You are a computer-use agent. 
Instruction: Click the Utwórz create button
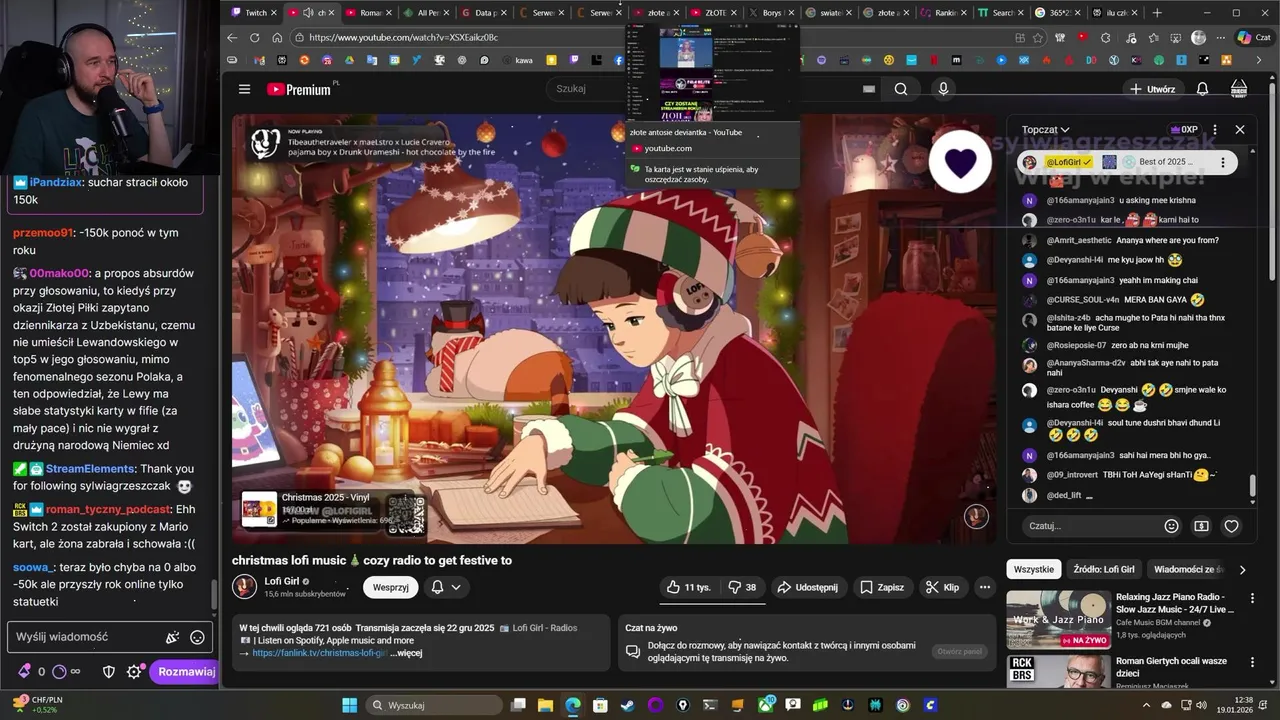click(x=1152, y=89)
